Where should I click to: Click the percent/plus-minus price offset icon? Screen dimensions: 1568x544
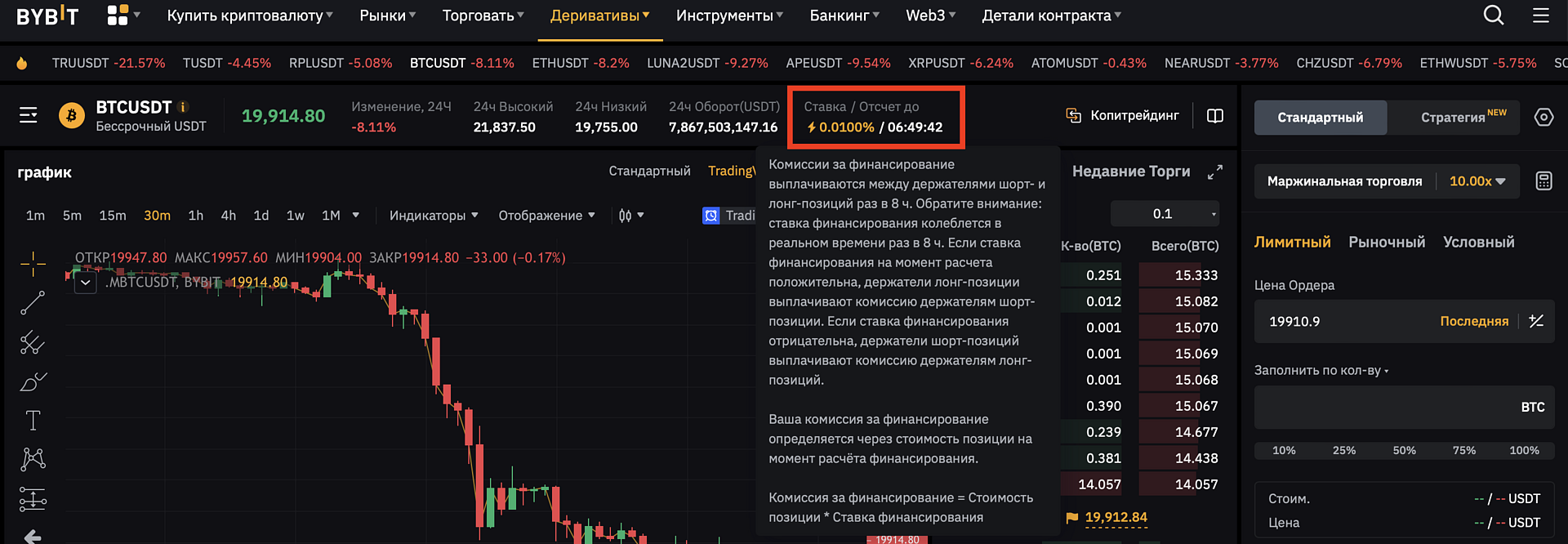(1536, 321)
